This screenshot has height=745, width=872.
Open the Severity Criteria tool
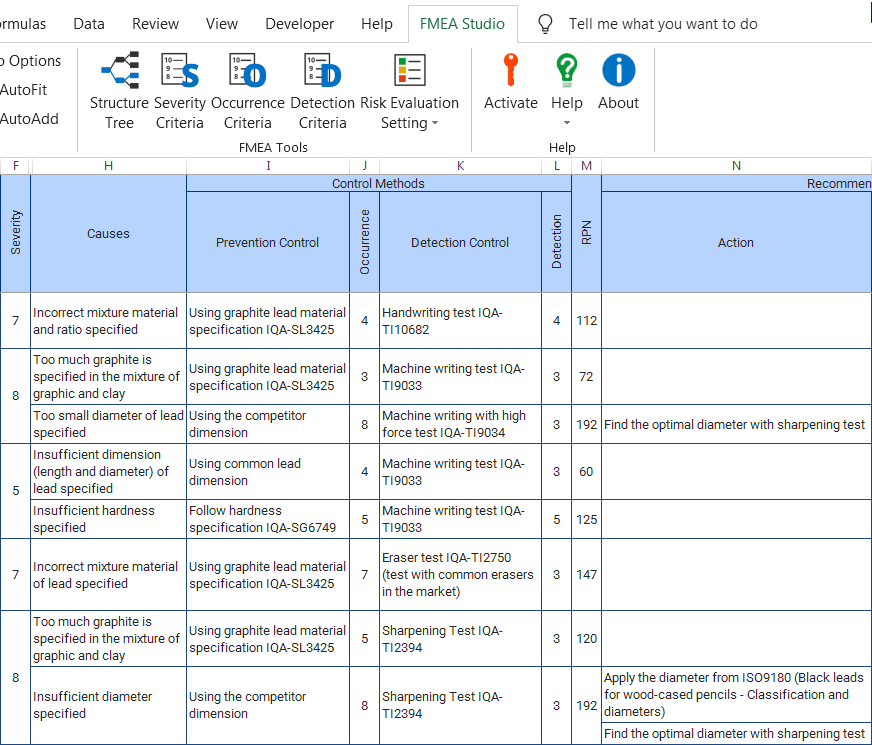coord(180,85)
